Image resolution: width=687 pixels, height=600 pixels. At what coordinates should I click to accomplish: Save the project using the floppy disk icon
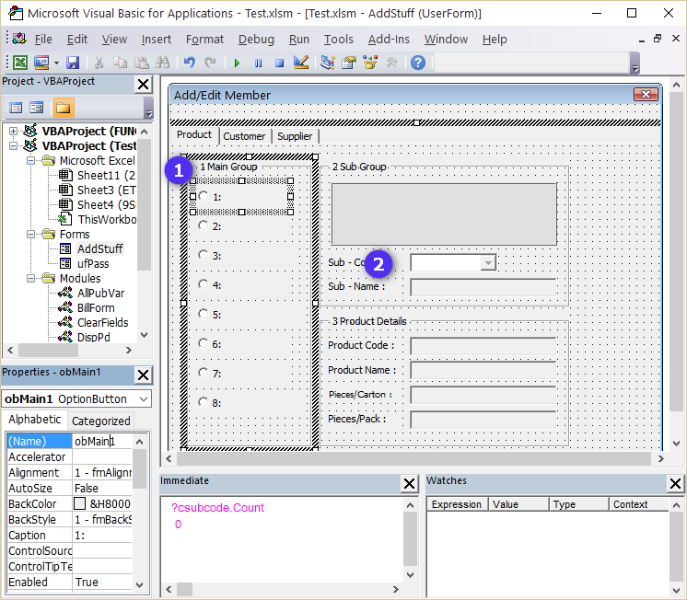click(x=73, y=62)
